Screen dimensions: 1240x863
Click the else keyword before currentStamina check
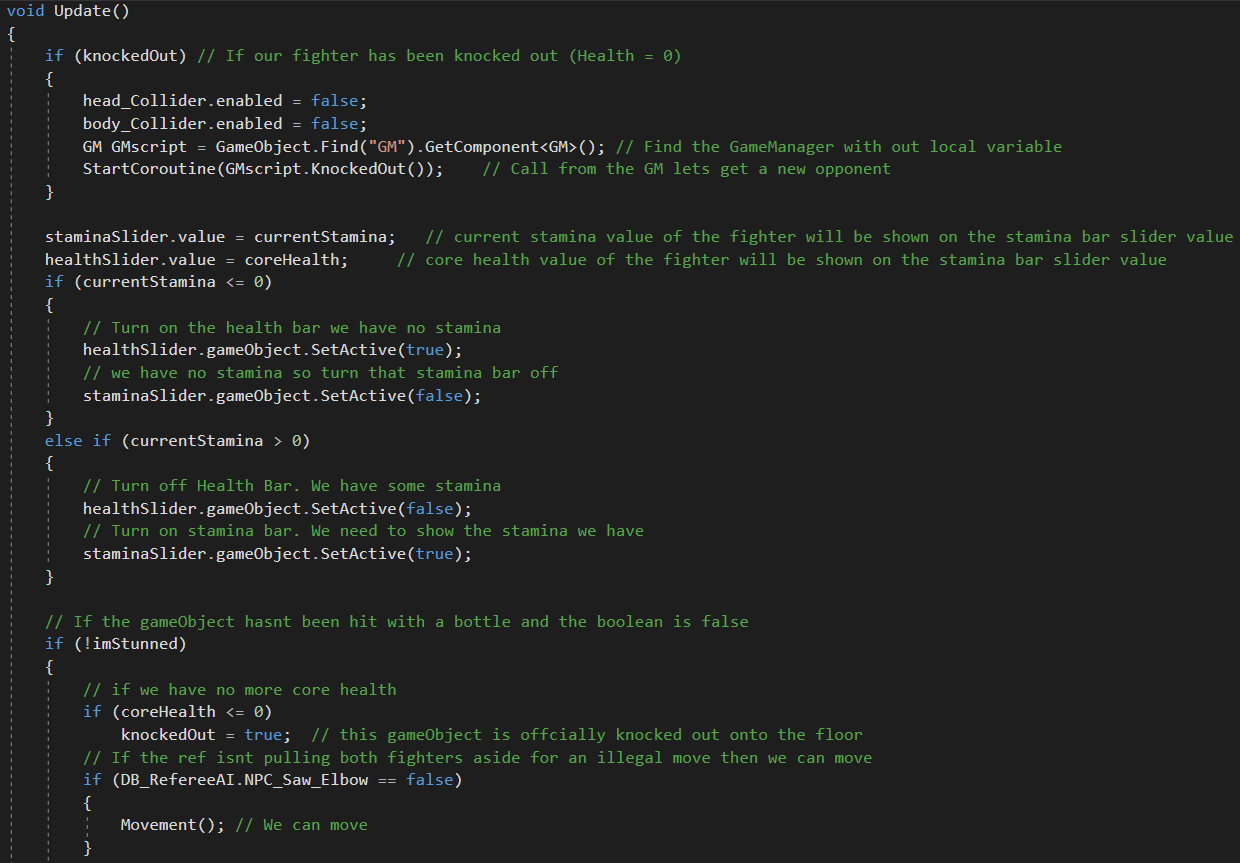pos(63,441)
